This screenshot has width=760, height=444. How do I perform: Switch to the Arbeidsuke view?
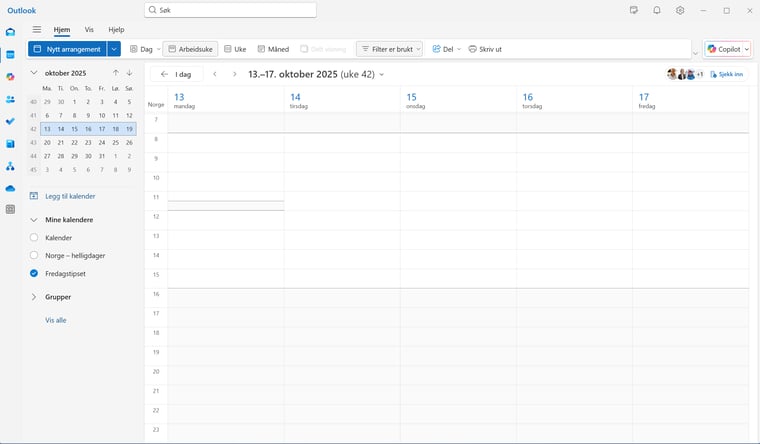click(190, 49)
